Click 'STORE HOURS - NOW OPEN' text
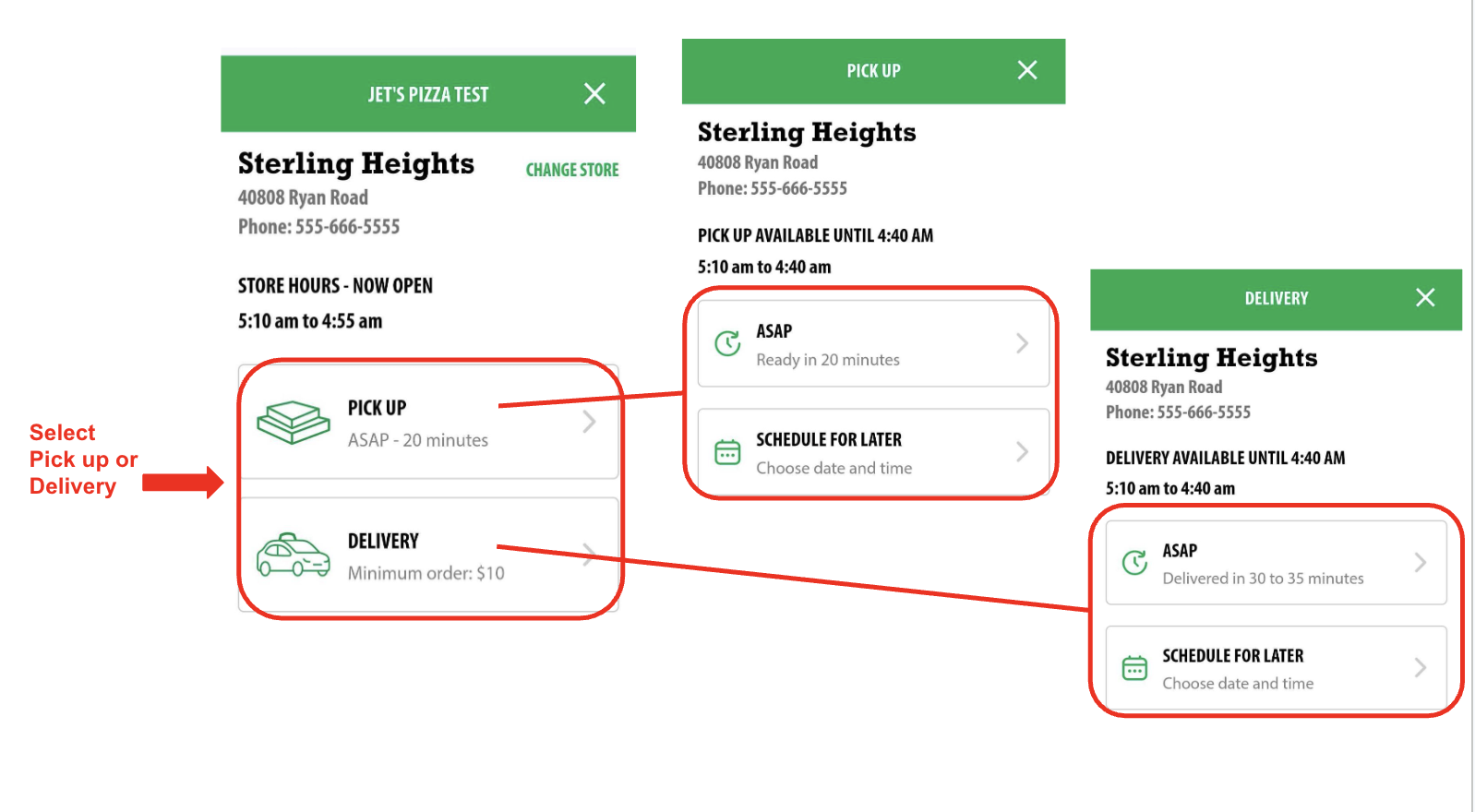The height and width of the screenshot is (812, 1475). pos(335,286)
